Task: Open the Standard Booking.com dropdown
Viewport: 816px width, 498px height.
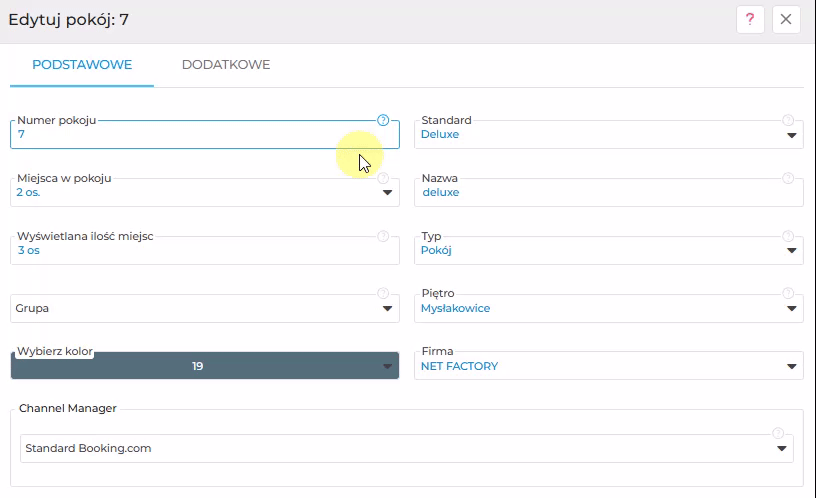Action: pos(406,448)
